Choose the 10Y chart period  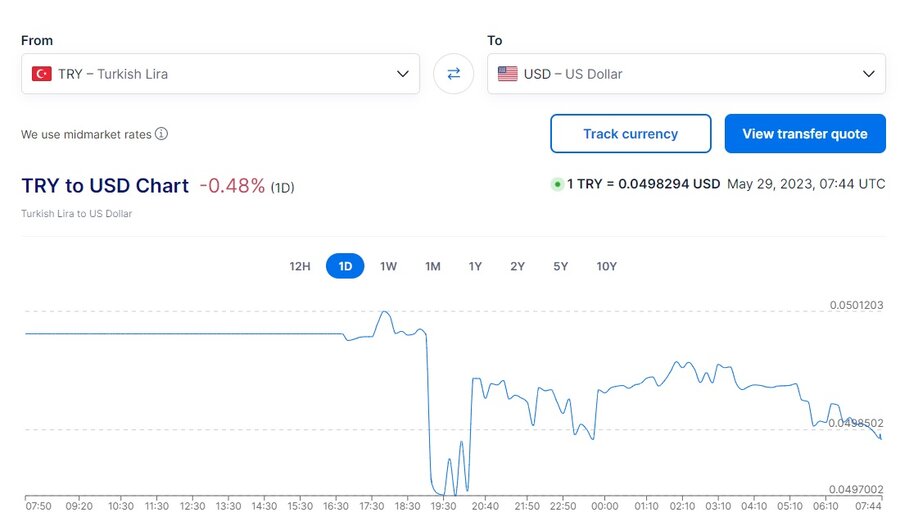pyautogui.click(x=606, y=266)
